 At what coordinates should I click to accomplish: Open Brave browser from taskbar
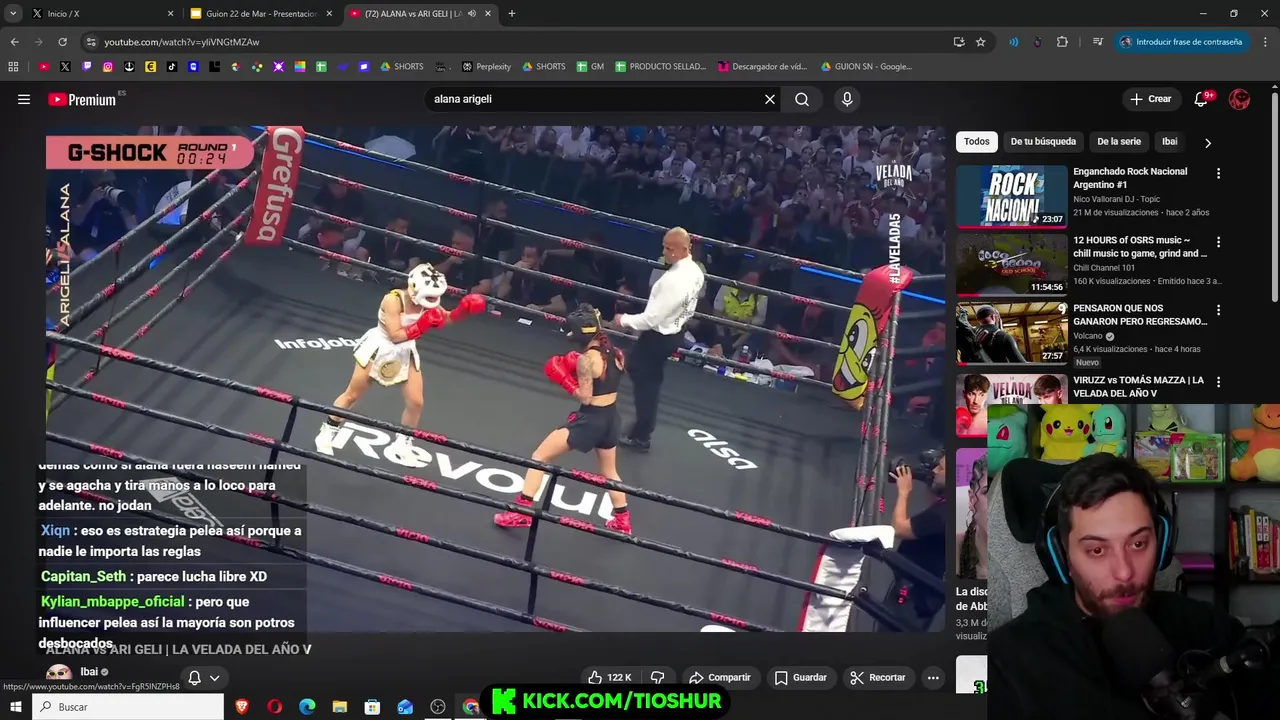tap(242, 707)
